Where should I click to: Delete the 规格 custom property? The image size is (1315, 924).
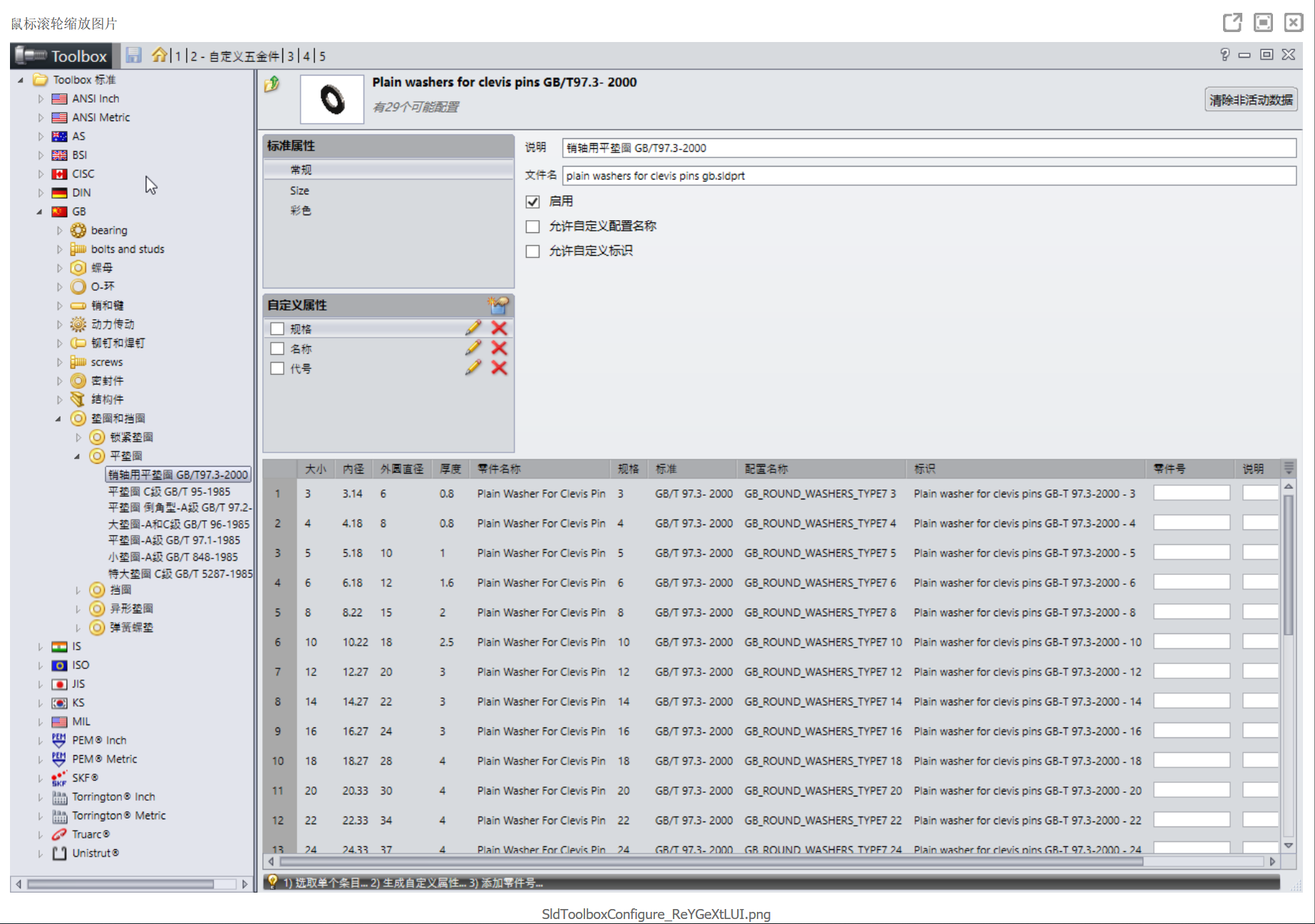499,328
